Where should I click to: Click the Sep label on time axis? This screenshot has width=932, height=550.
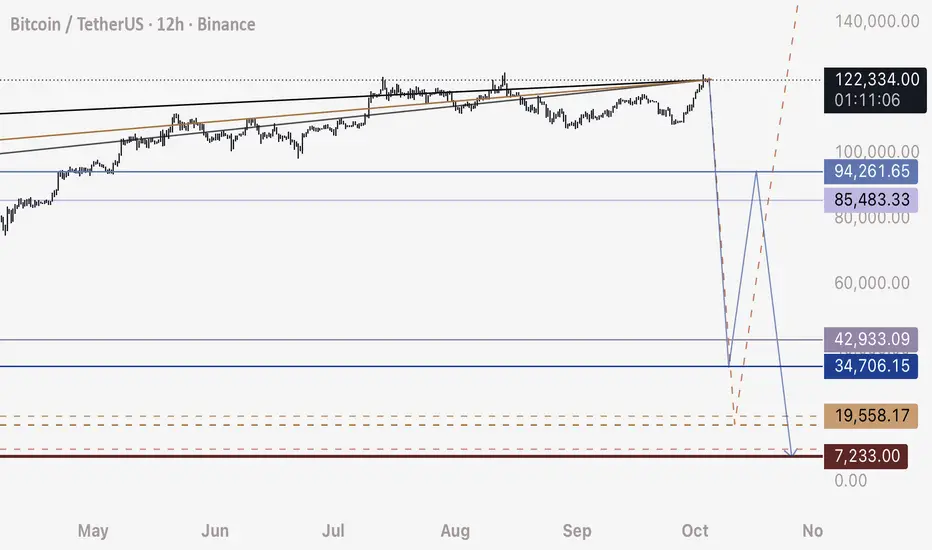(578, 530)
